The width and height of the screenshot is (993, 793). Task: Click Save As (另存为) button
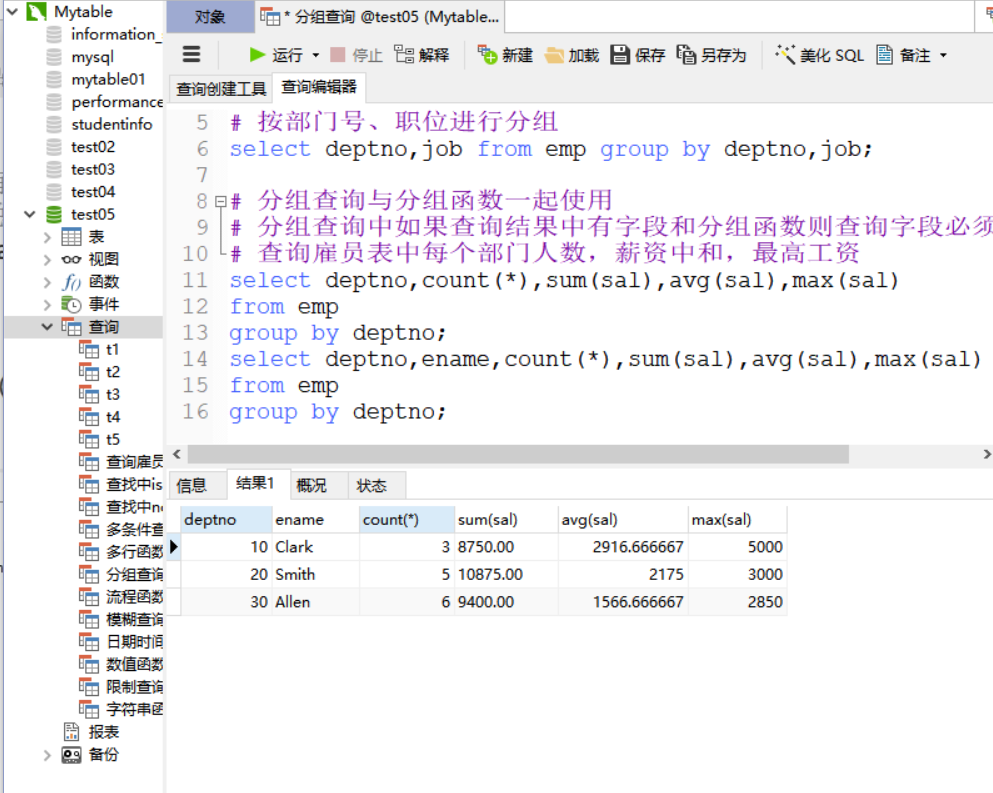click(711, 55)
